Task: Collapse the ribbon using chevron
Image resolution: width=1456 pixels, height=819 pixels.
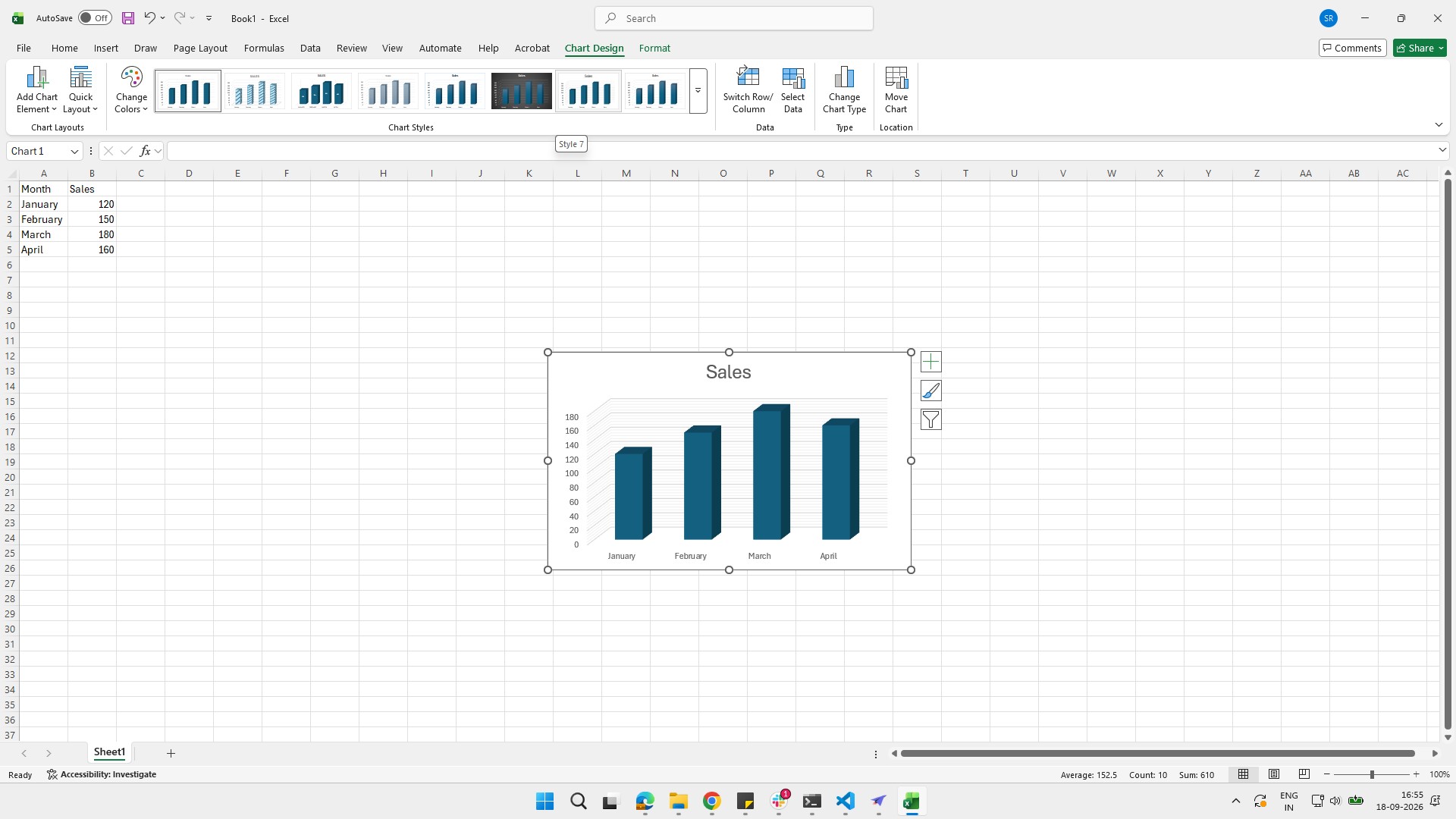Action: coord(1439,125)
